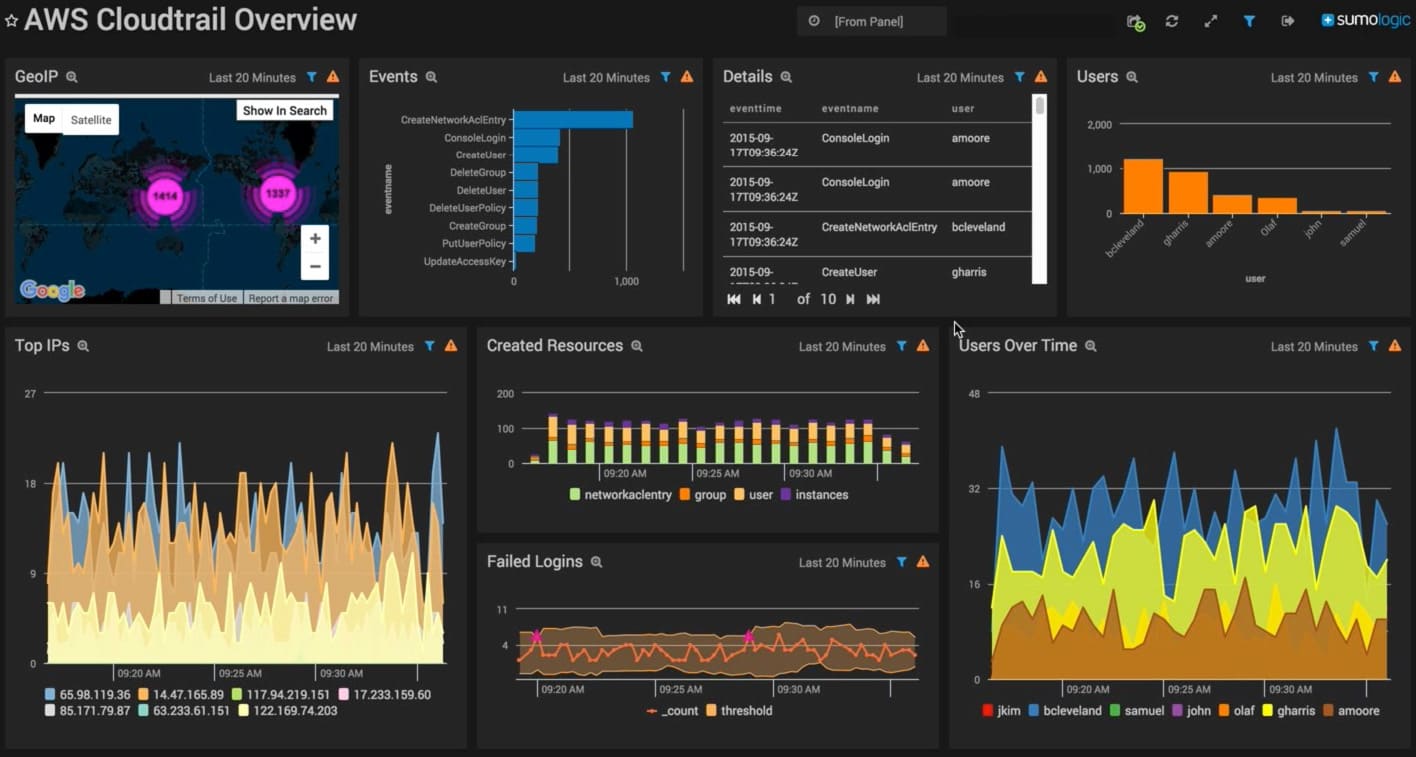This screenshot has height=757, width=1416.
Task: Select the 1414 cluster marker on the map
Action: [x=164, y=196]
